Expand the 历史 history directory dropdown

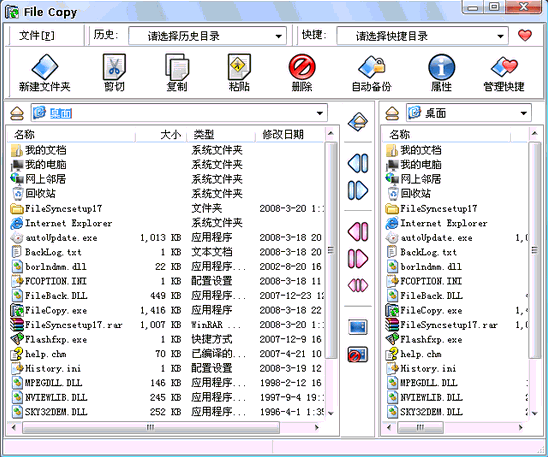278,36
